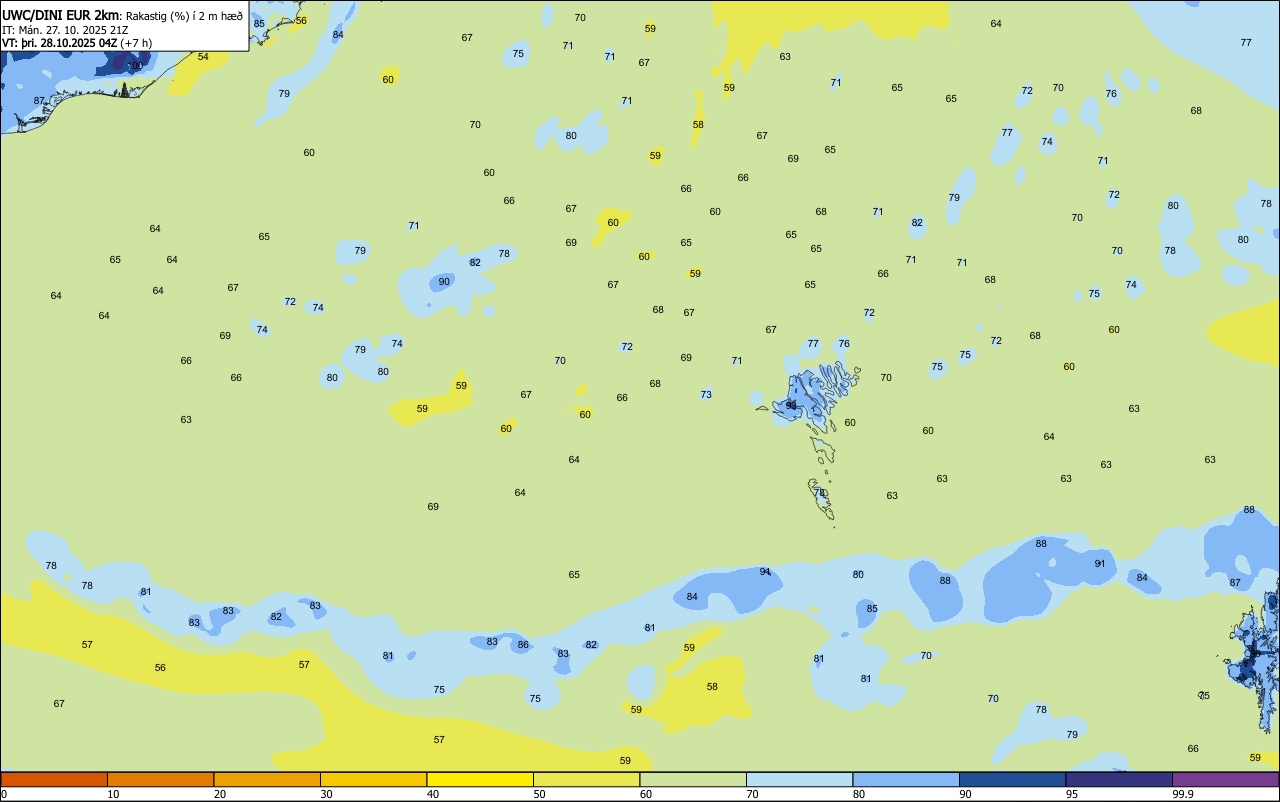Click the light green 60–70 legend swatch
Viewport: 1280px width, 802px height.
click(693, 779)
